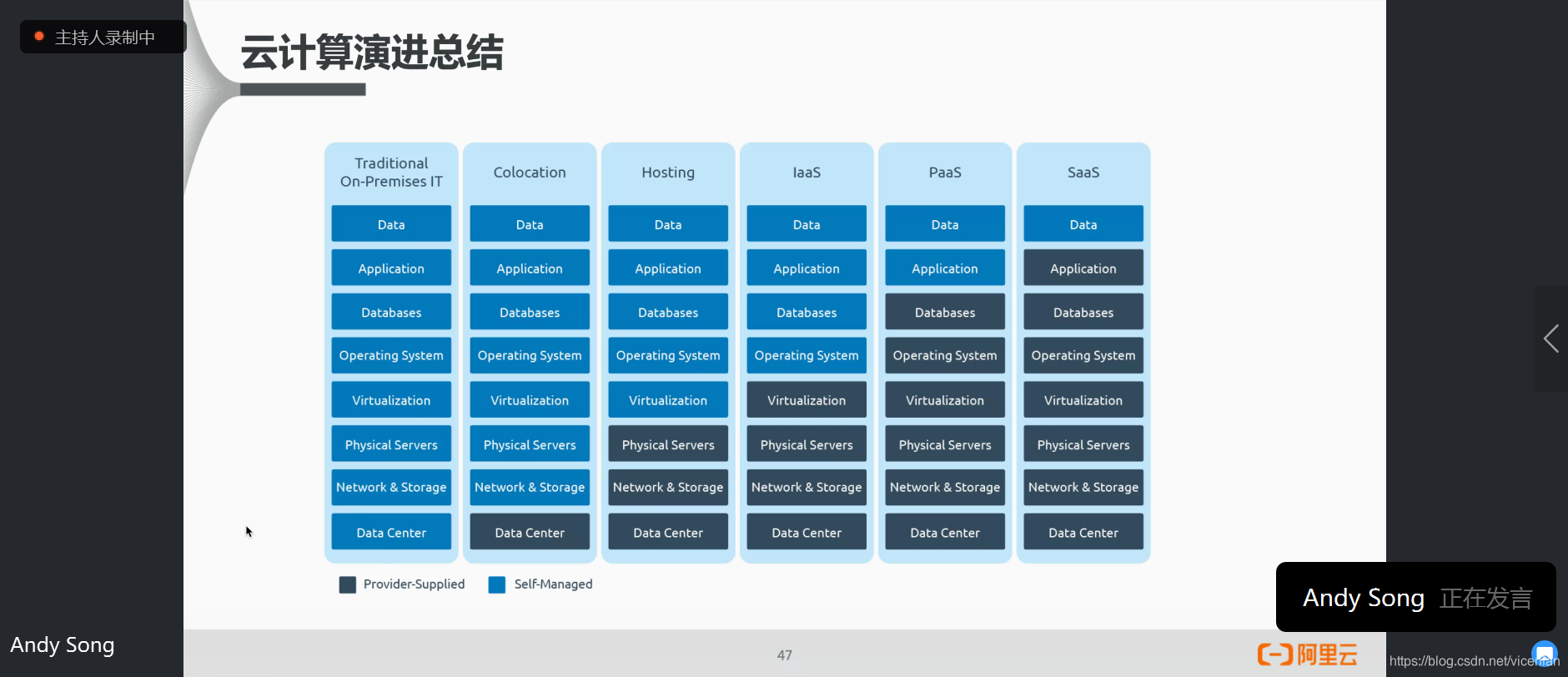Expand the side panel chevron arrow
Screen dimensions: 1568x677
click(1551, 338)
